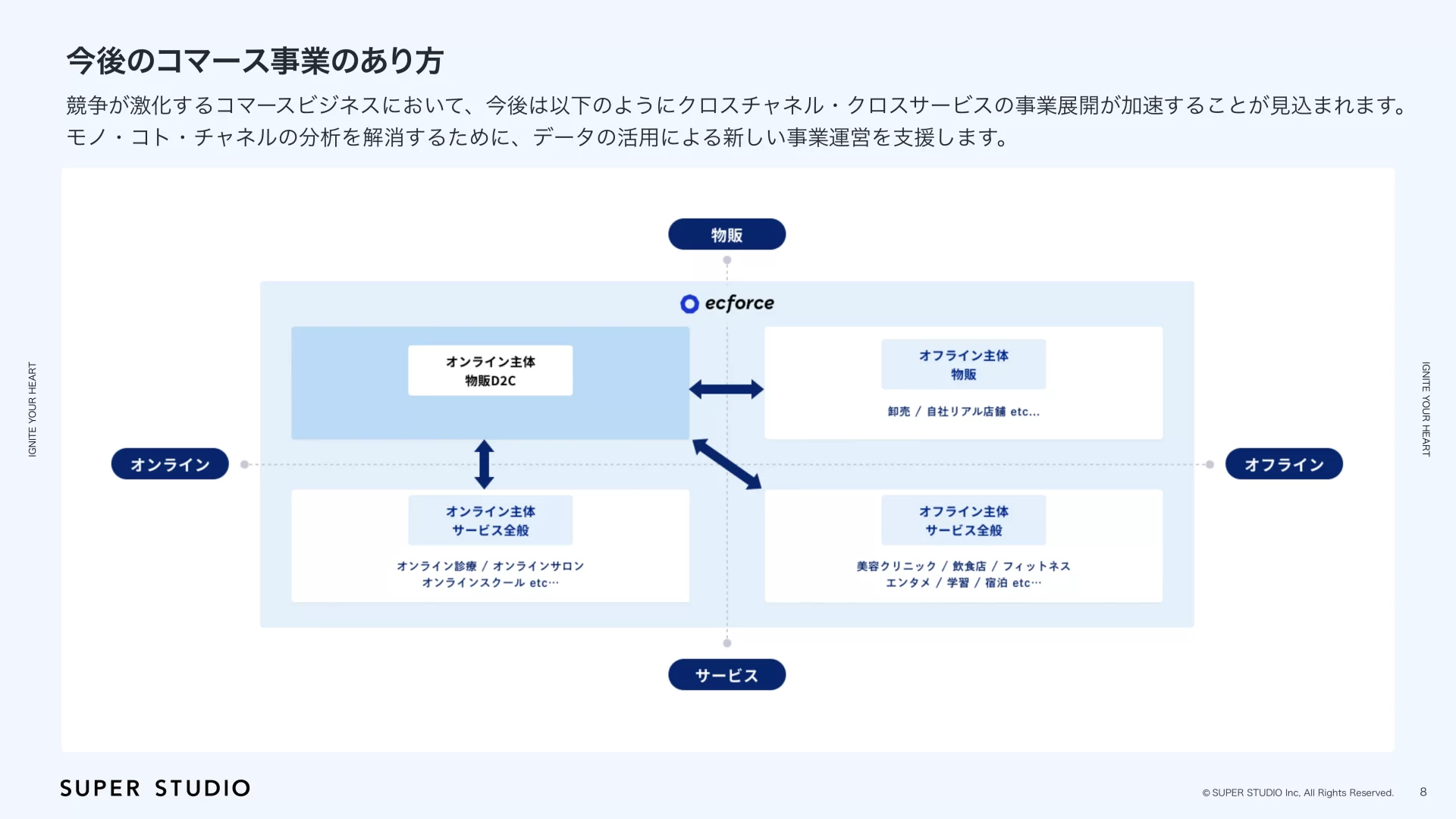
Task: Click the SUPER STUDIO logo text
Action: (x=155, y=788)
